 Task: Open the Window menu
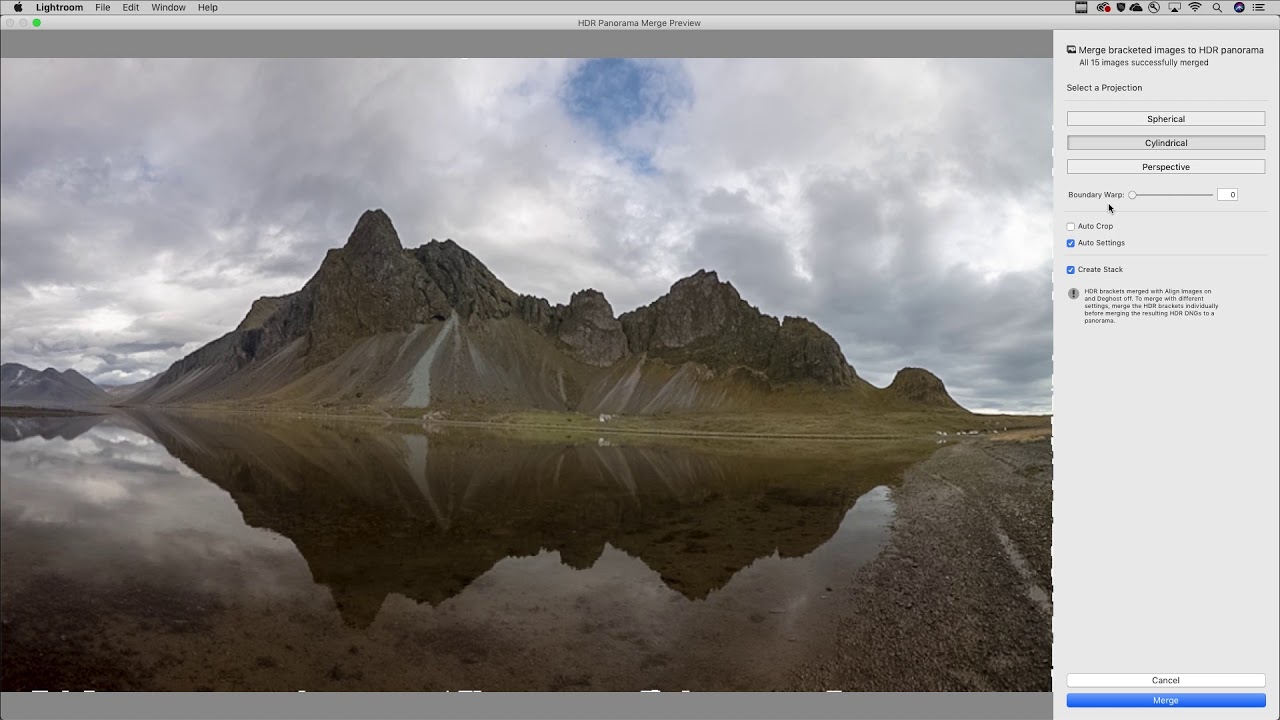(x=168, y=7)
